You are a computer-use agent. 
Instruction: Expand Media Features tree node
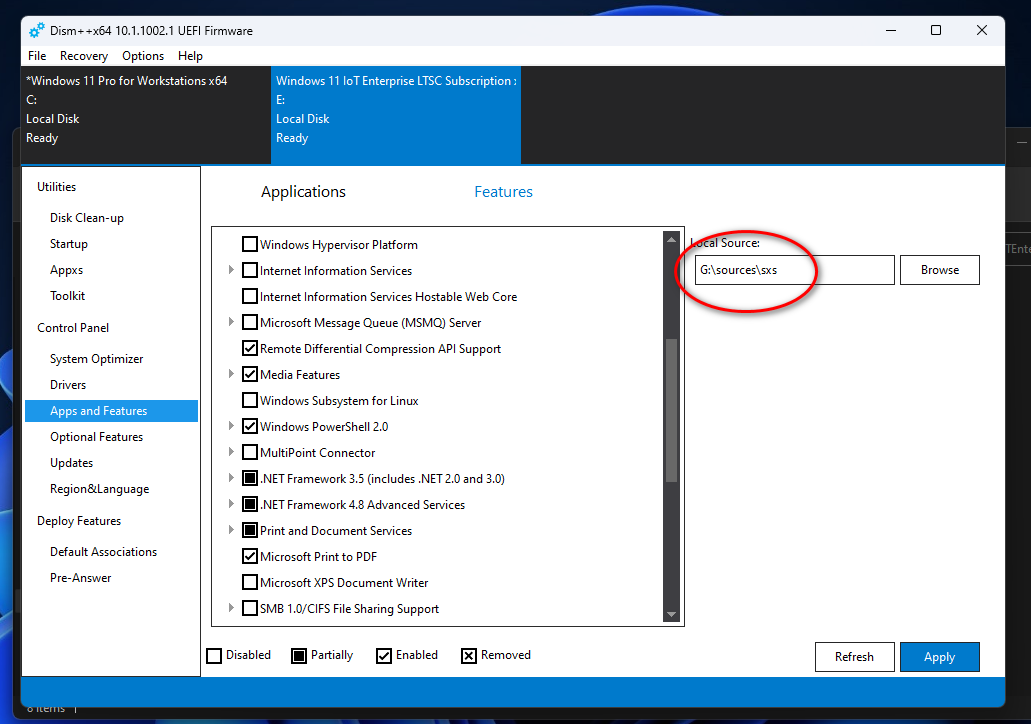(231, 374)
